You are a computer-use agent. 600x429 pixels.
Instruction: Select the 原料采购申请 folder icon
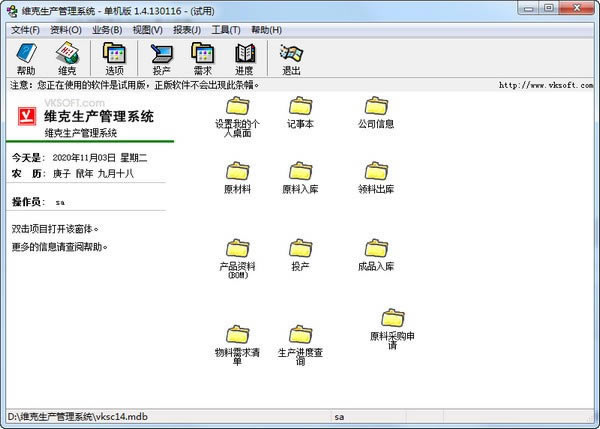tap(392, 319)
